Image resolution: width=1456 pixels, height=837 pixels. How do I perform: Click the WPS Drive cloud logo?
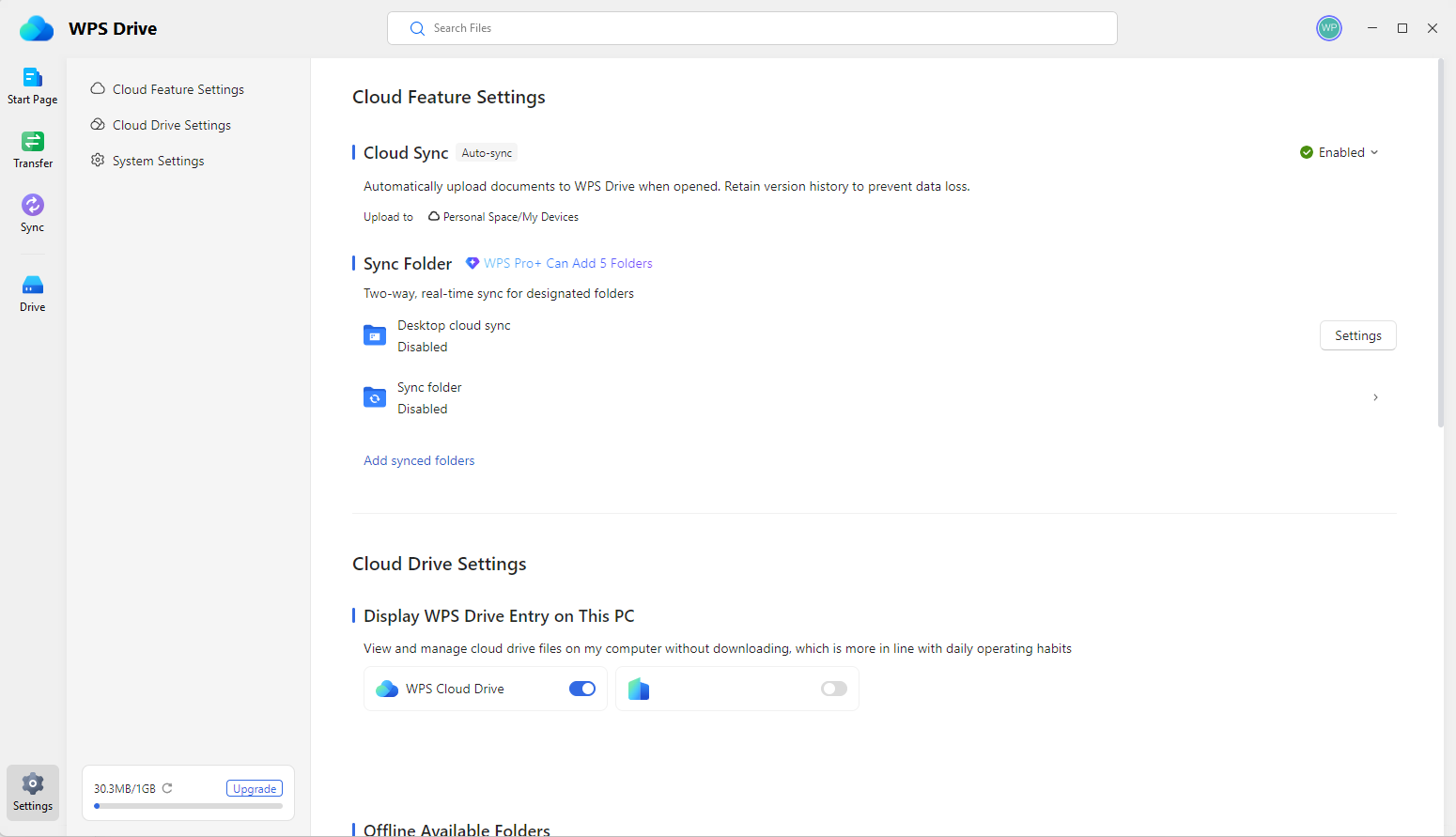pos(37,28)
